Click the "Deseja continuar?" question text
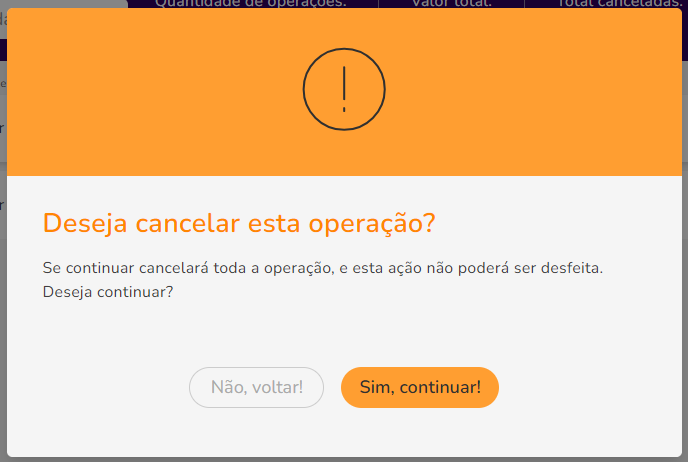Screen dimensions: 688x462 click(x=108, y=292)
